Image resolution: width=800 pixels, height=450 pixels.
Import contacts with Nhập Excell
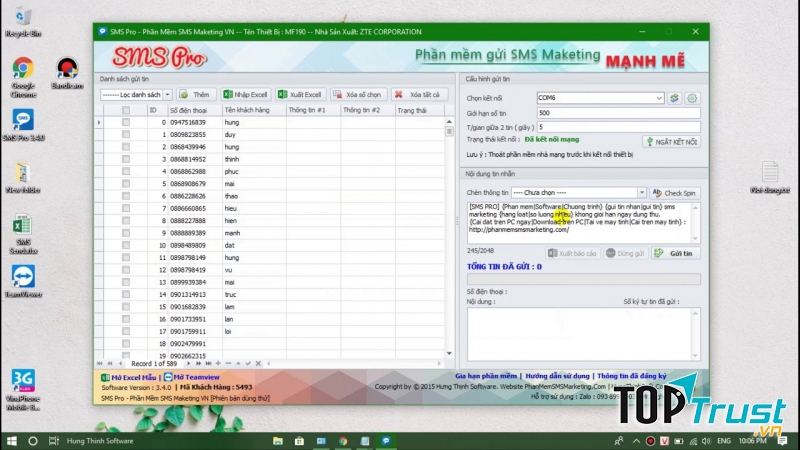point(245,94)
